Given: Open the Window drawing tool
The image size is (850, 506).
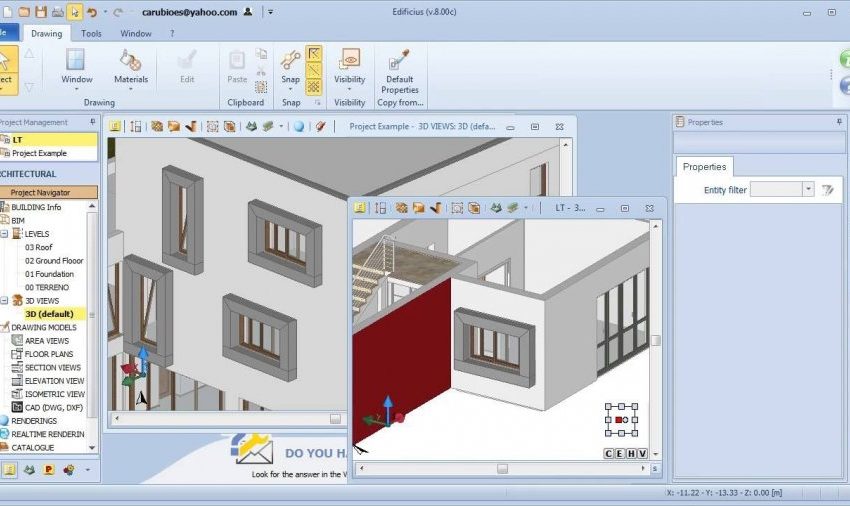Looking at the screenshot, I should coord(77,66).
